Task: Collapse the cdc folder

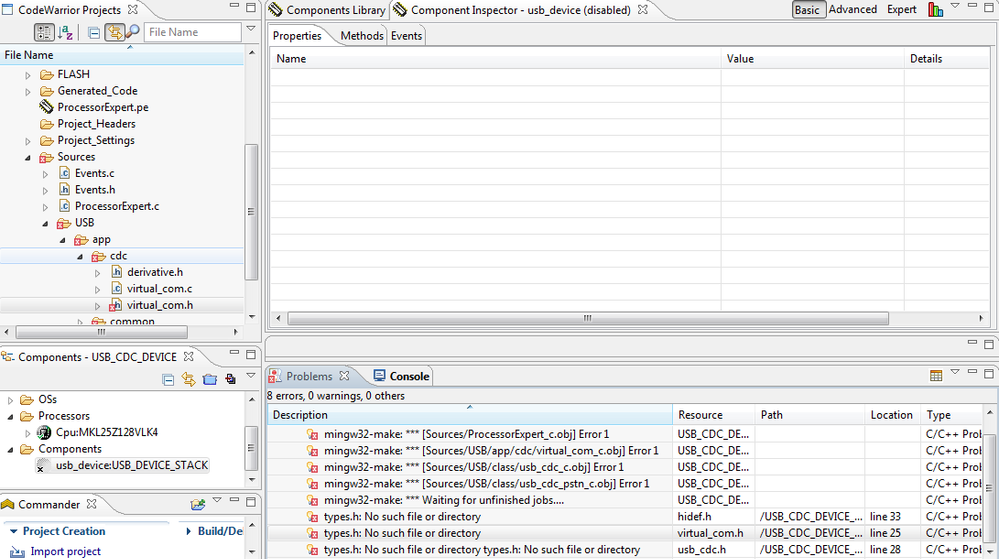Action: 80,256
